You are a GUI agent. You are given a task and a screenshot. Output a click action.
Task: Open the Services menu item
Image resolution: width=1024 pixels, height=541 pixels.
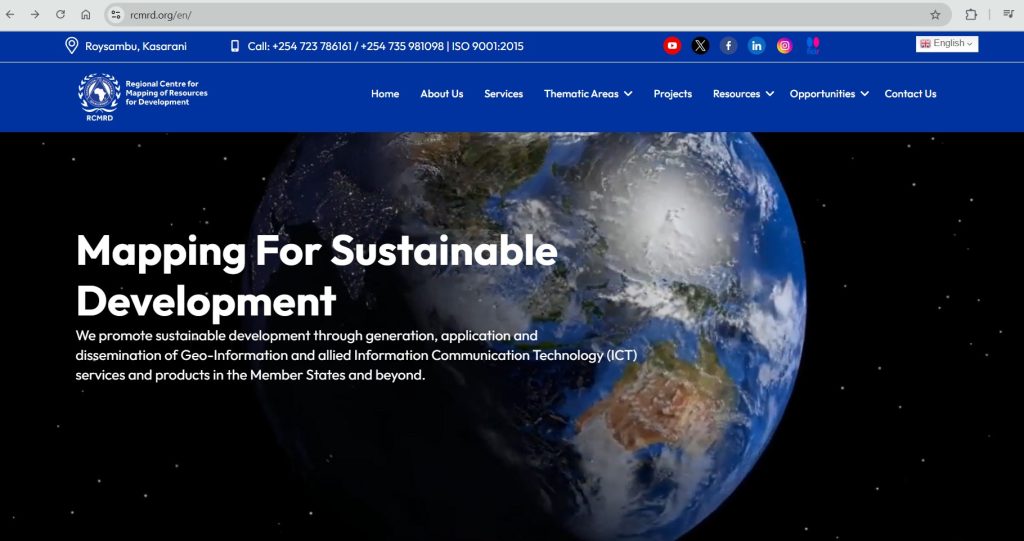pyautogui.click(x=503, y=94)
